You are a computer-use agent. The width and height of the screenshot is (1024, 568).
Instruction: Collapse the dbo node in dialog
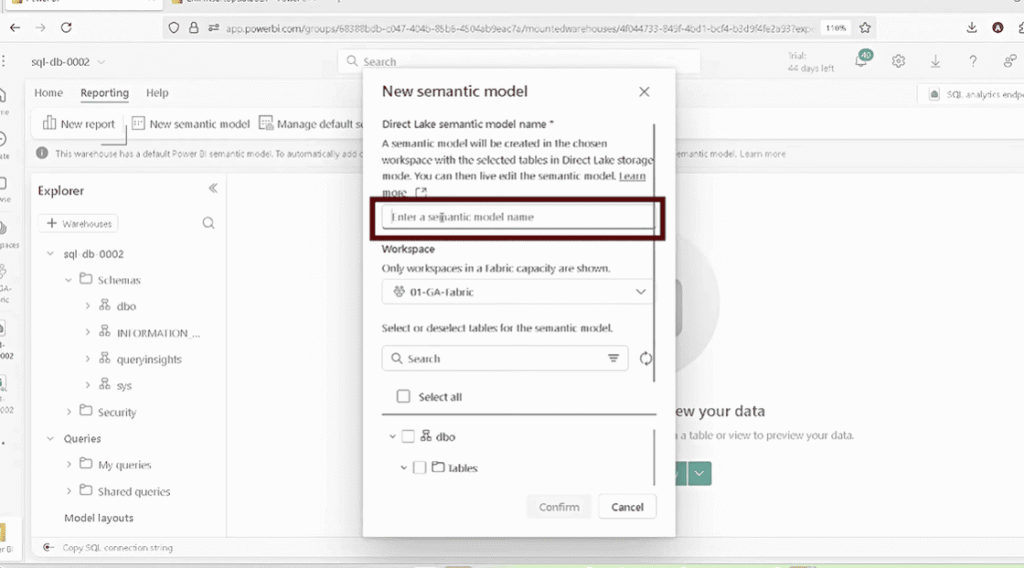click(x=392, y=436)
